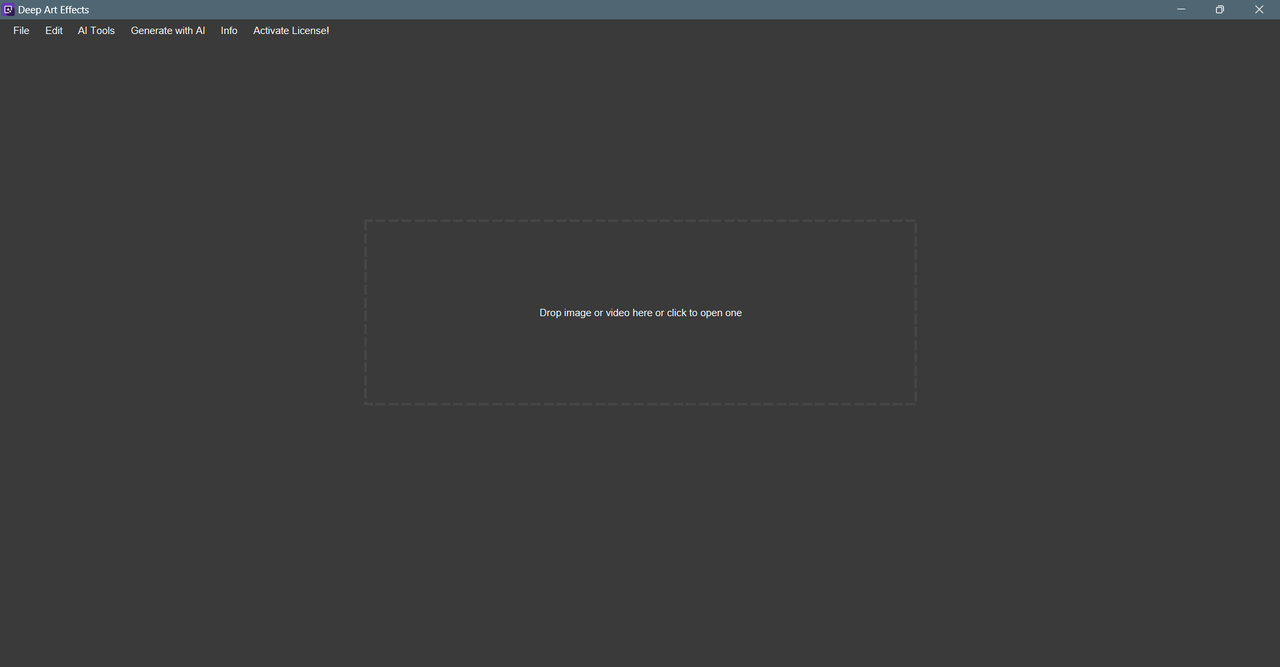Restore down the application window
The width and height of the screenshot is (1280, 667).
tap(1220, 9)
